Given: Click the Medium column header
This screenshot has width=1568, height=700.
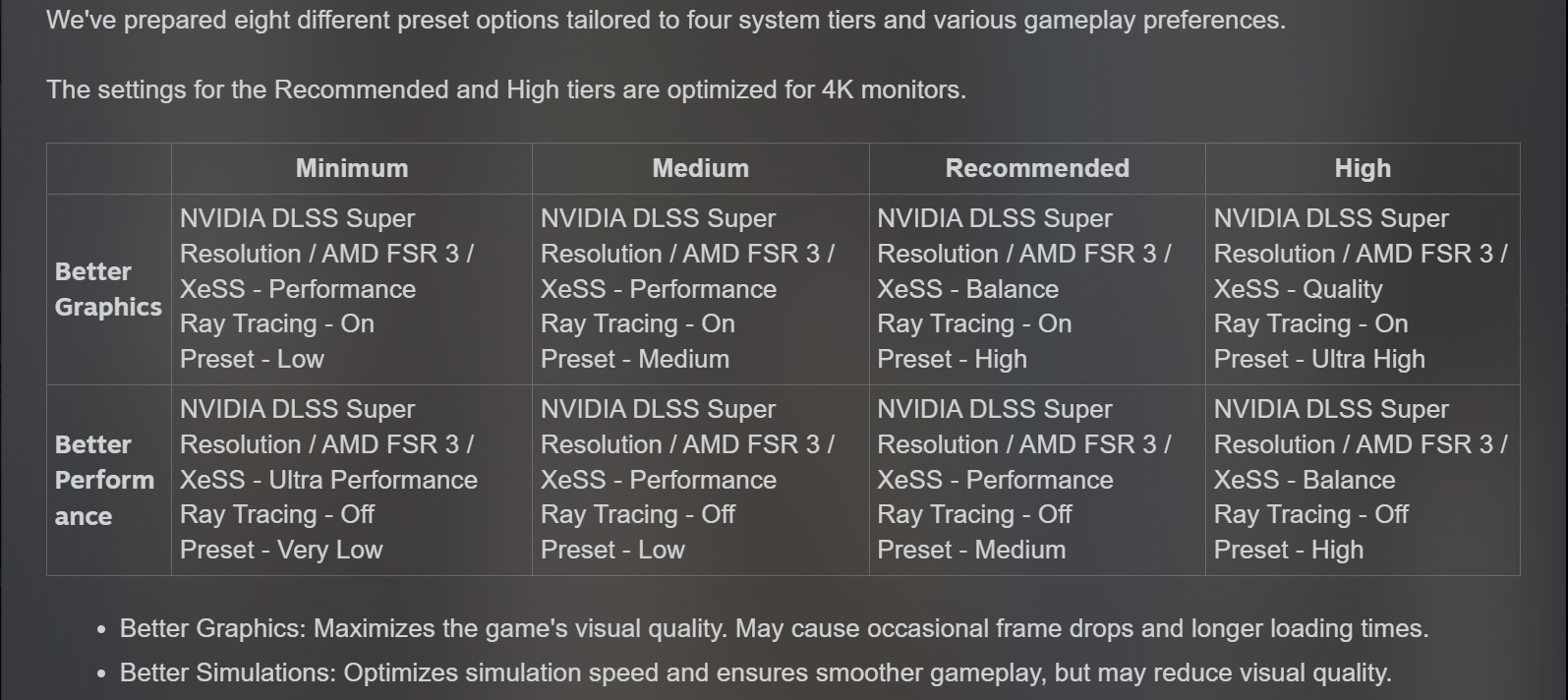Looking at the screenshot, I should 700,168.
